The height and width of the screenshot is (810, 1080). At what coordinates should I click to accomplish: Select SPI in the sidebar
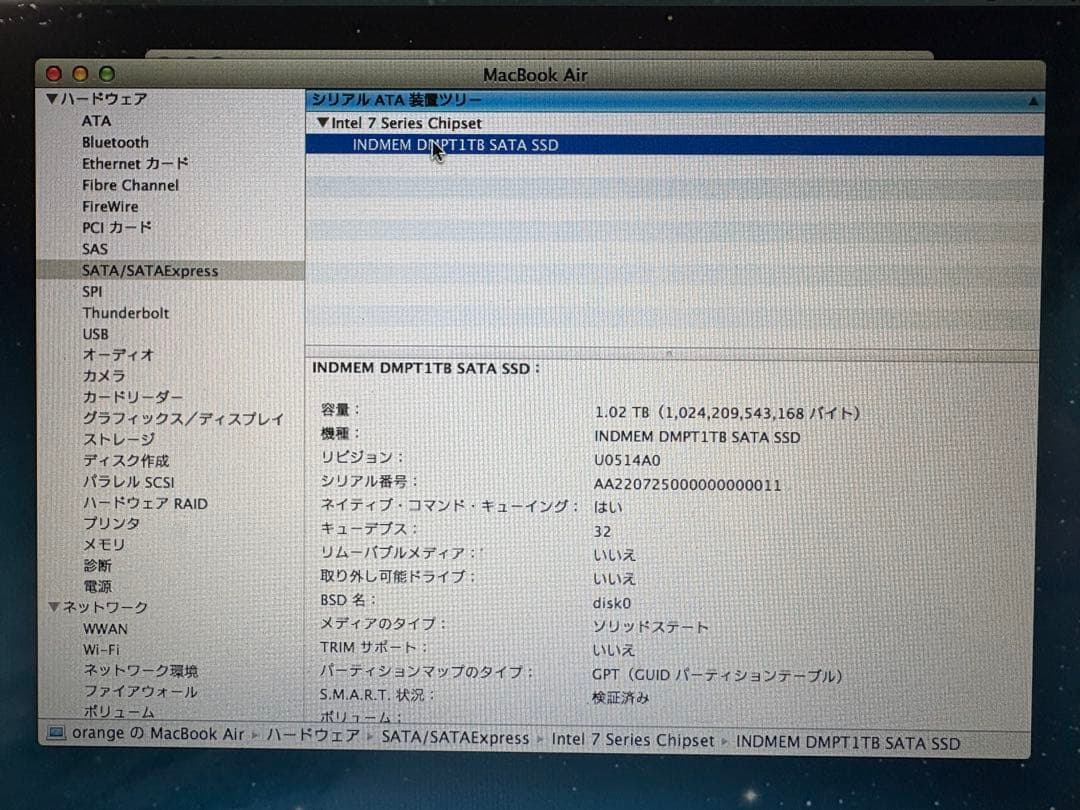[x=92, y=291]
